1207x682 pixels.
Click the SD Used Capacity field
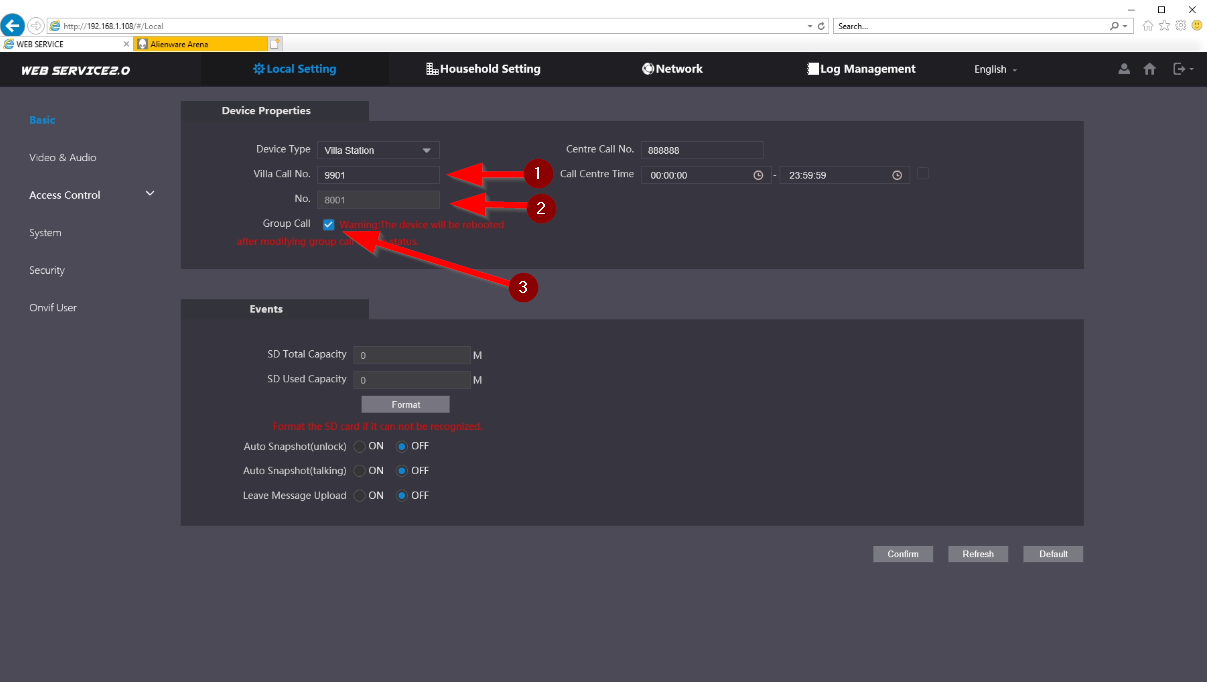[x=413, y=380]
